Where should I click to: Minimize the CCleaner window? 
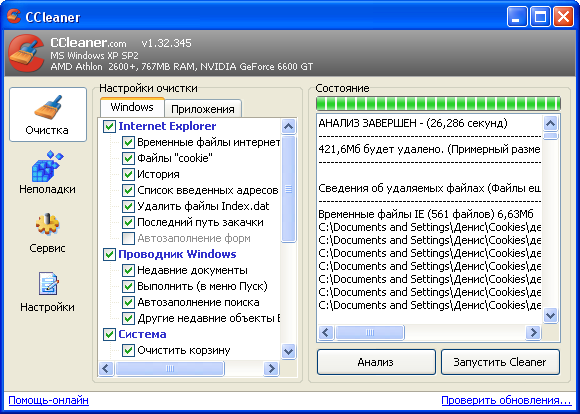pos(517,17)
